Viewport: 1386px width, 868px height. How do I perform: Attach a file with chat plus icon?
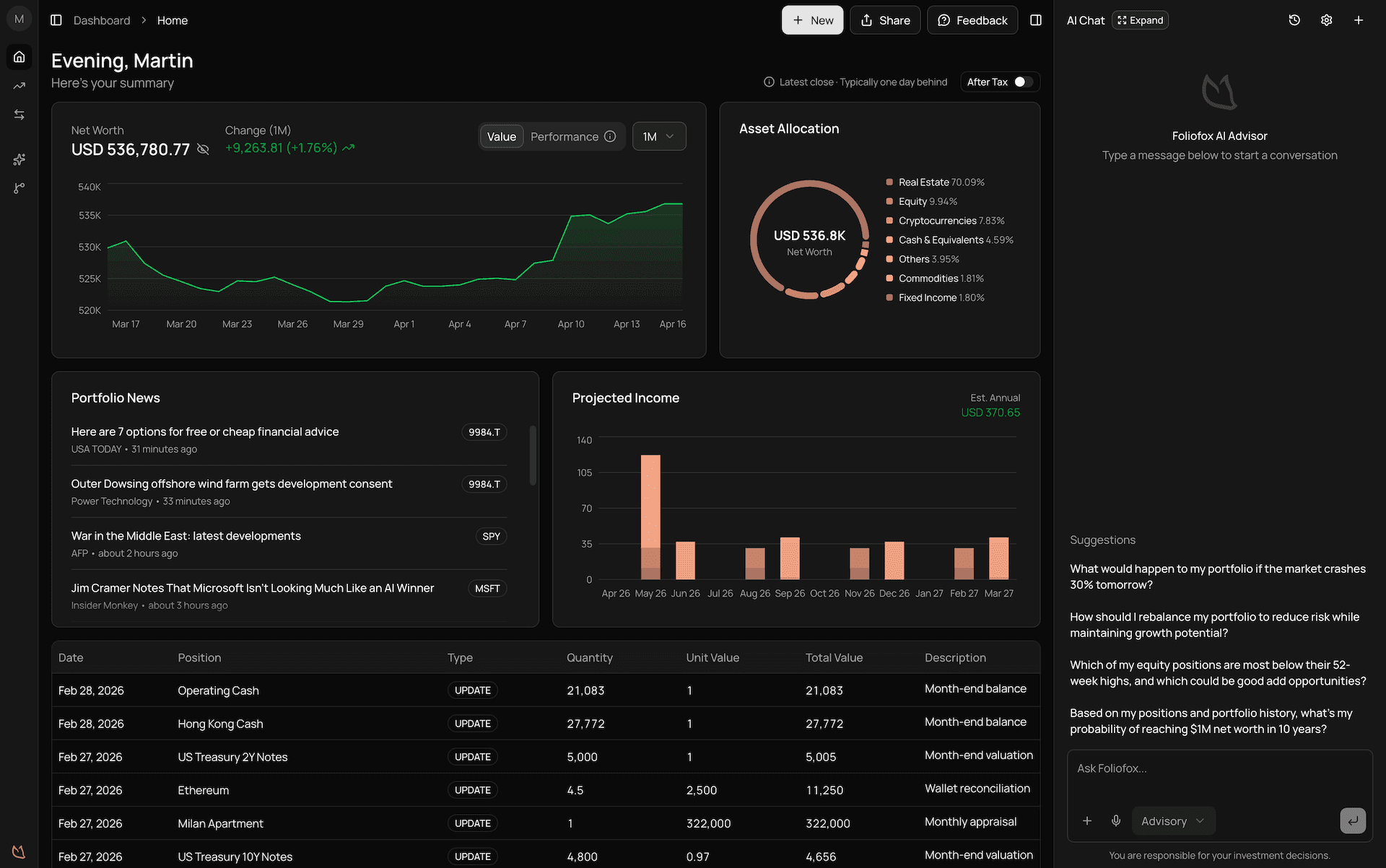[1087, 820]
